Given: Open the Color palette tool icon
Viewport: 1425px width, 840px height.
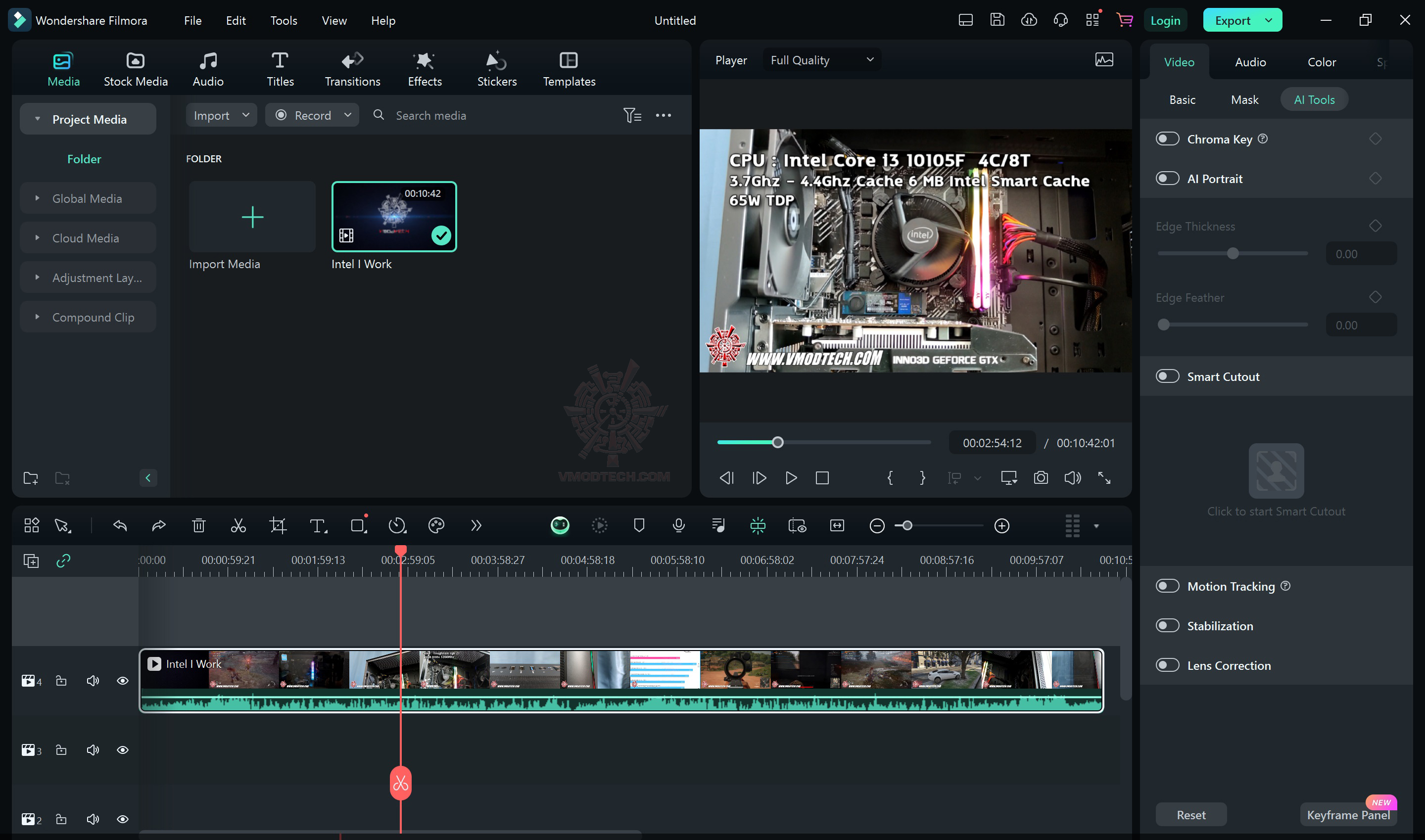Looking at the screenshot, I should [x=436, y=526].
